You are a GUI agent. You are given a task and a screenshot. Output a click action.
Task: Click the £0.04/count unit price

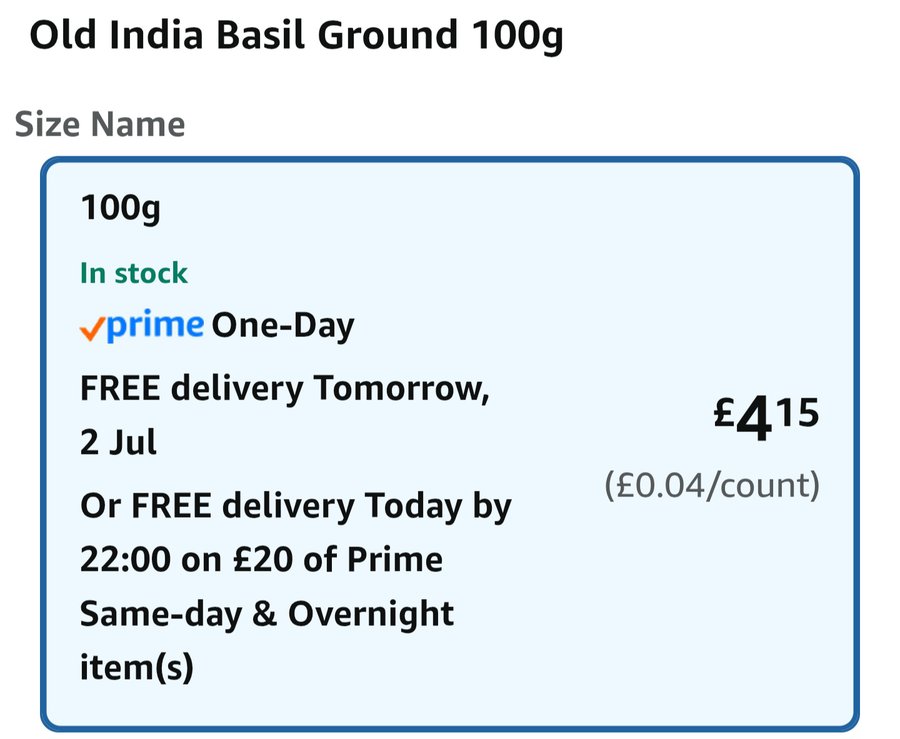[x=712, y=485]
